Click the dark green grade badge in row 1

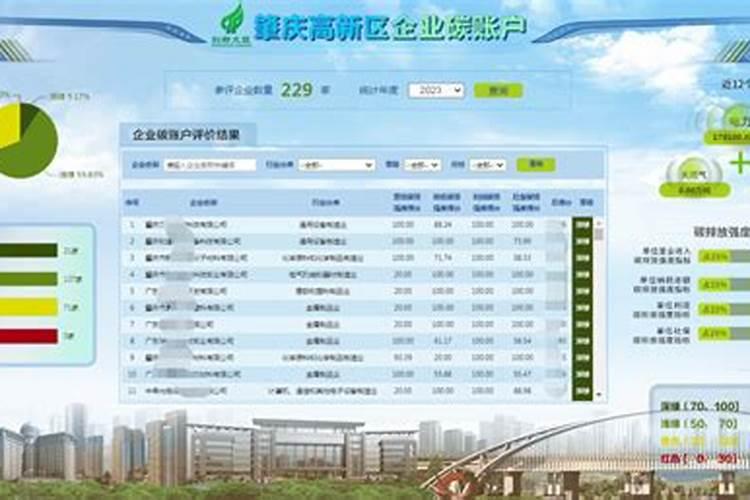[x=582, y=224]
